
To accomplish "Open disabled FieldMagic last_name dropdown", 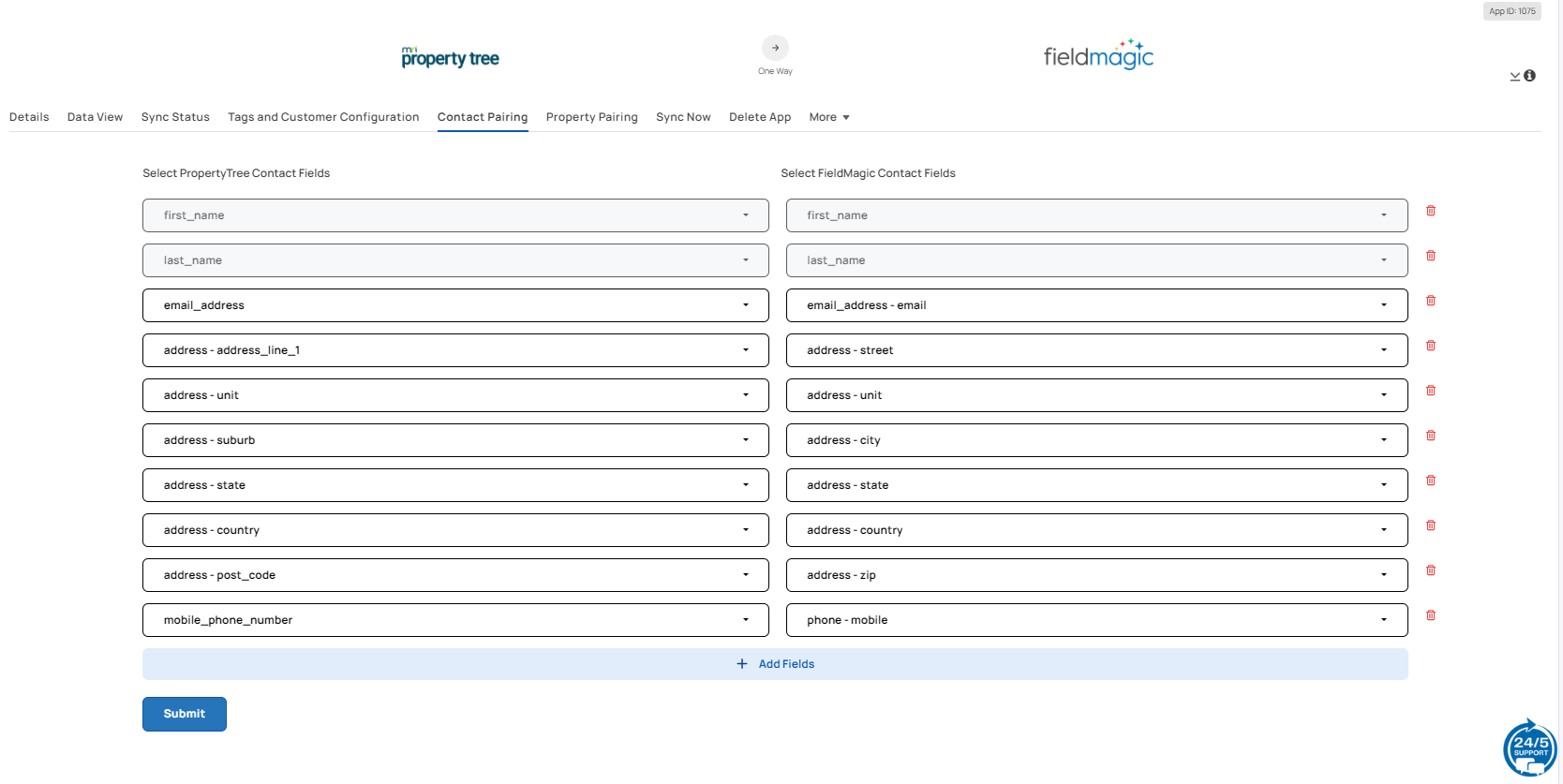I will 1096,260.
